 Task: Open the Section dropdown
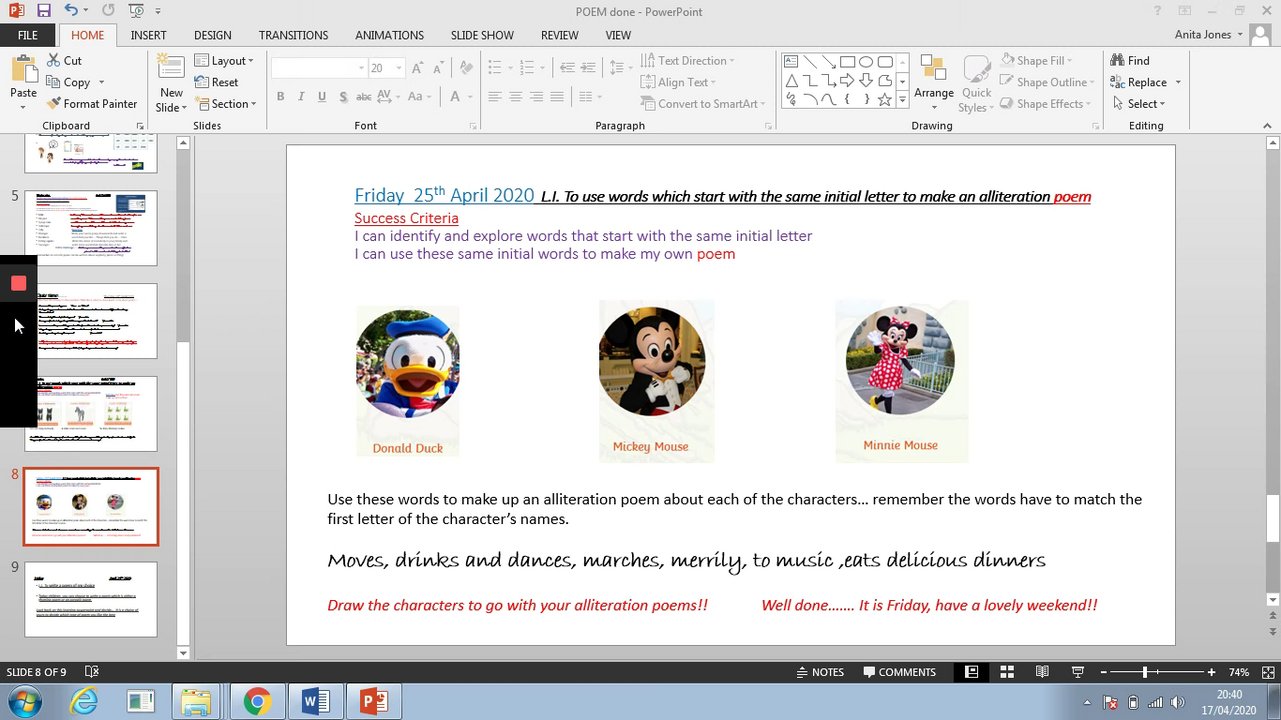click(226, 104)
